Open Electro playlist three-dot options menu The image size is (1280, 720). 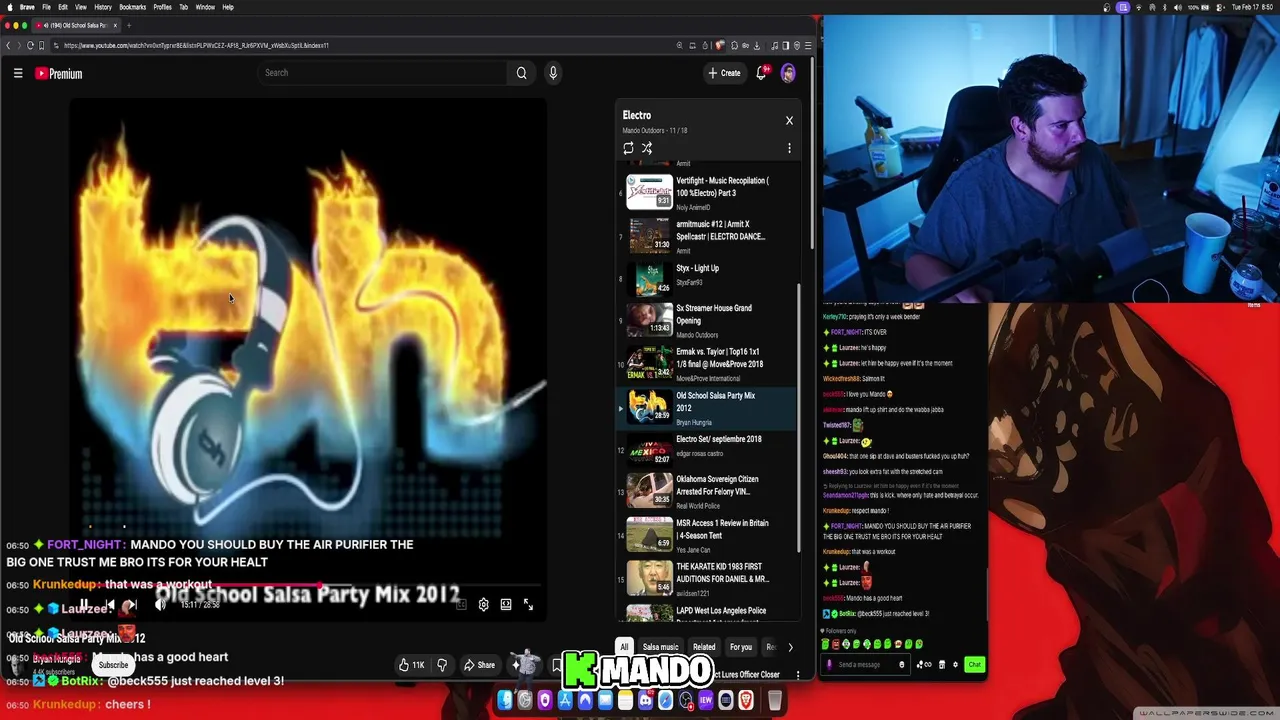pyautogui.click(x=789, y=148)
